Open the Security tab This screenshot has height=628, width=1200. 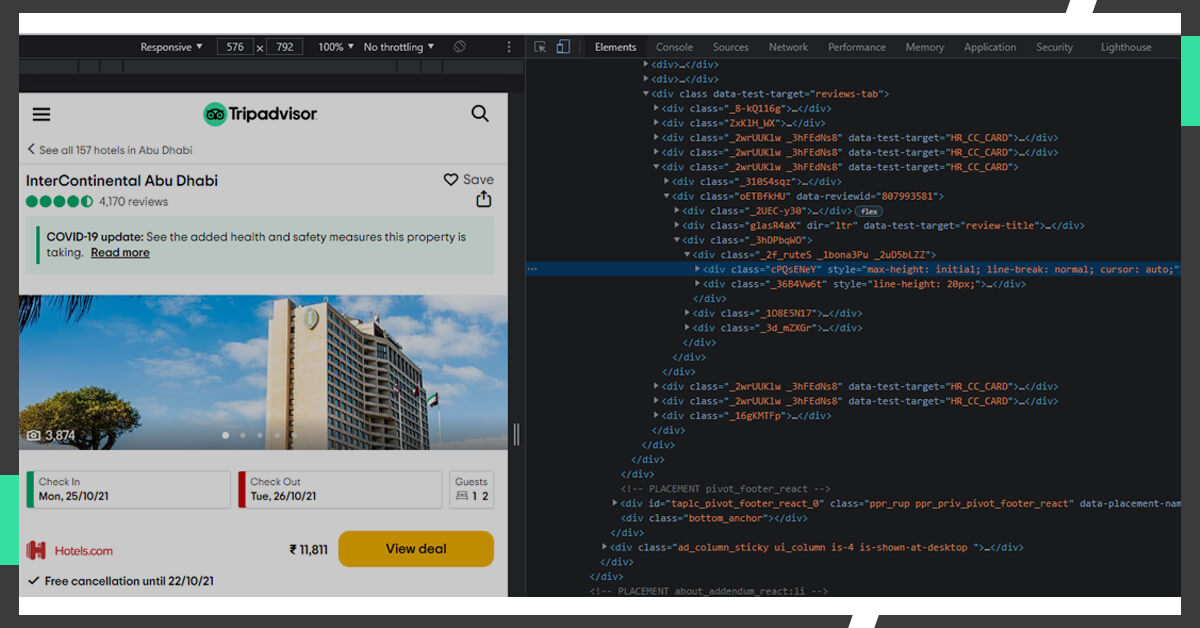pos(1054,47)
